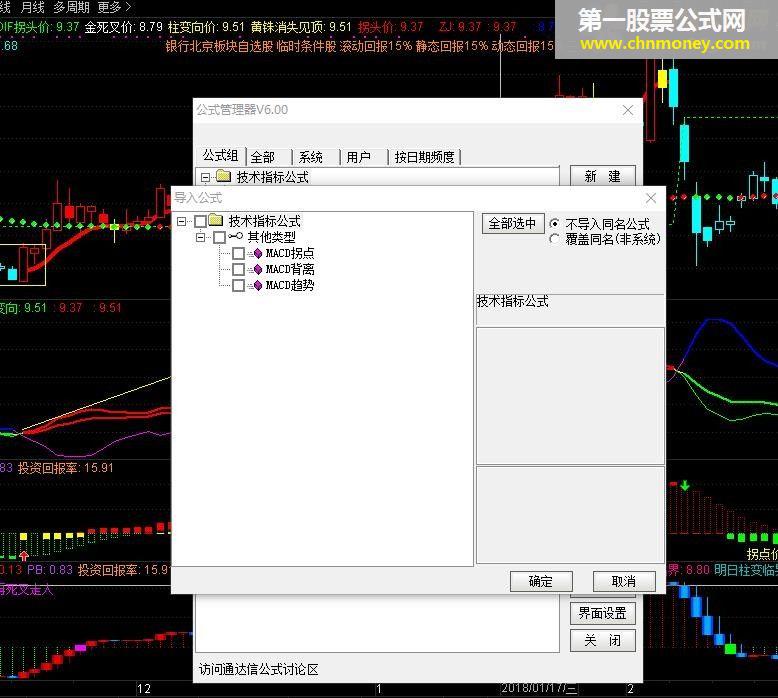Open the 更多 period menu
778x698 pixels.
coord(114,7)
